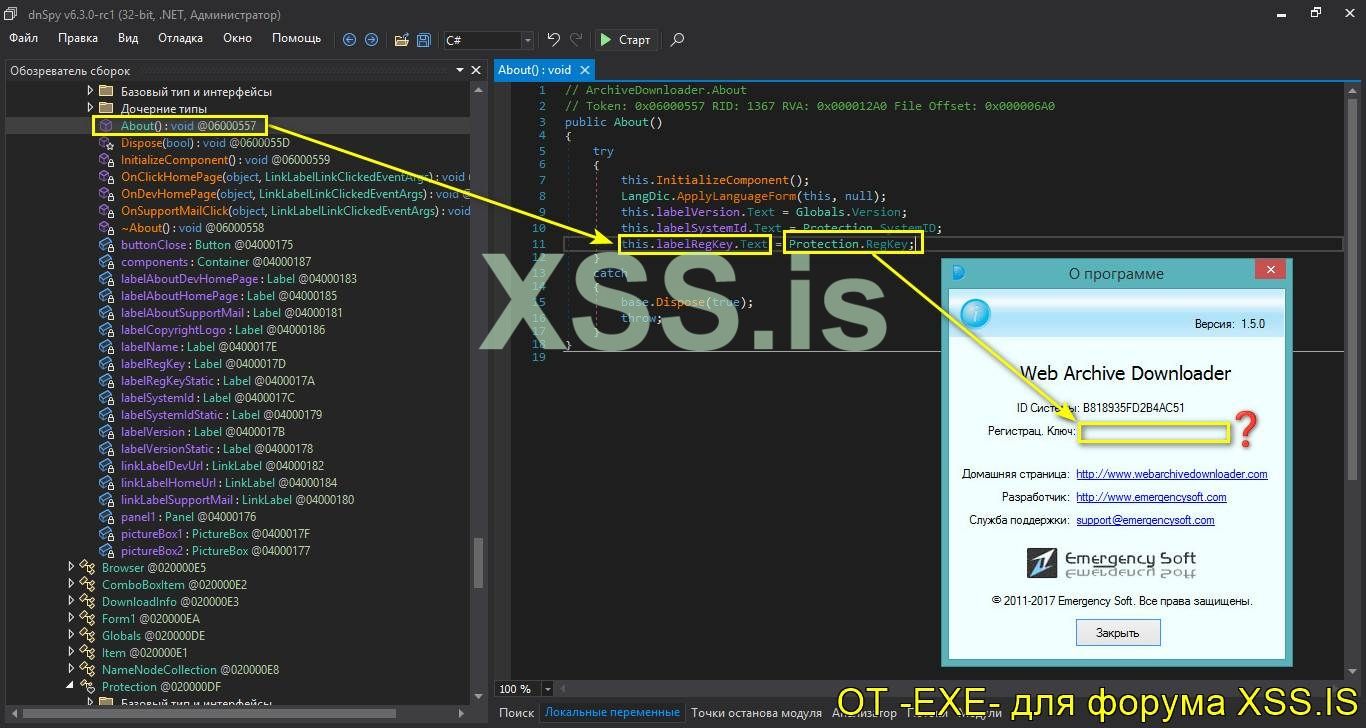Close the About() : void tab
Screen dimensions: 1366x728
tap(584, 70)
